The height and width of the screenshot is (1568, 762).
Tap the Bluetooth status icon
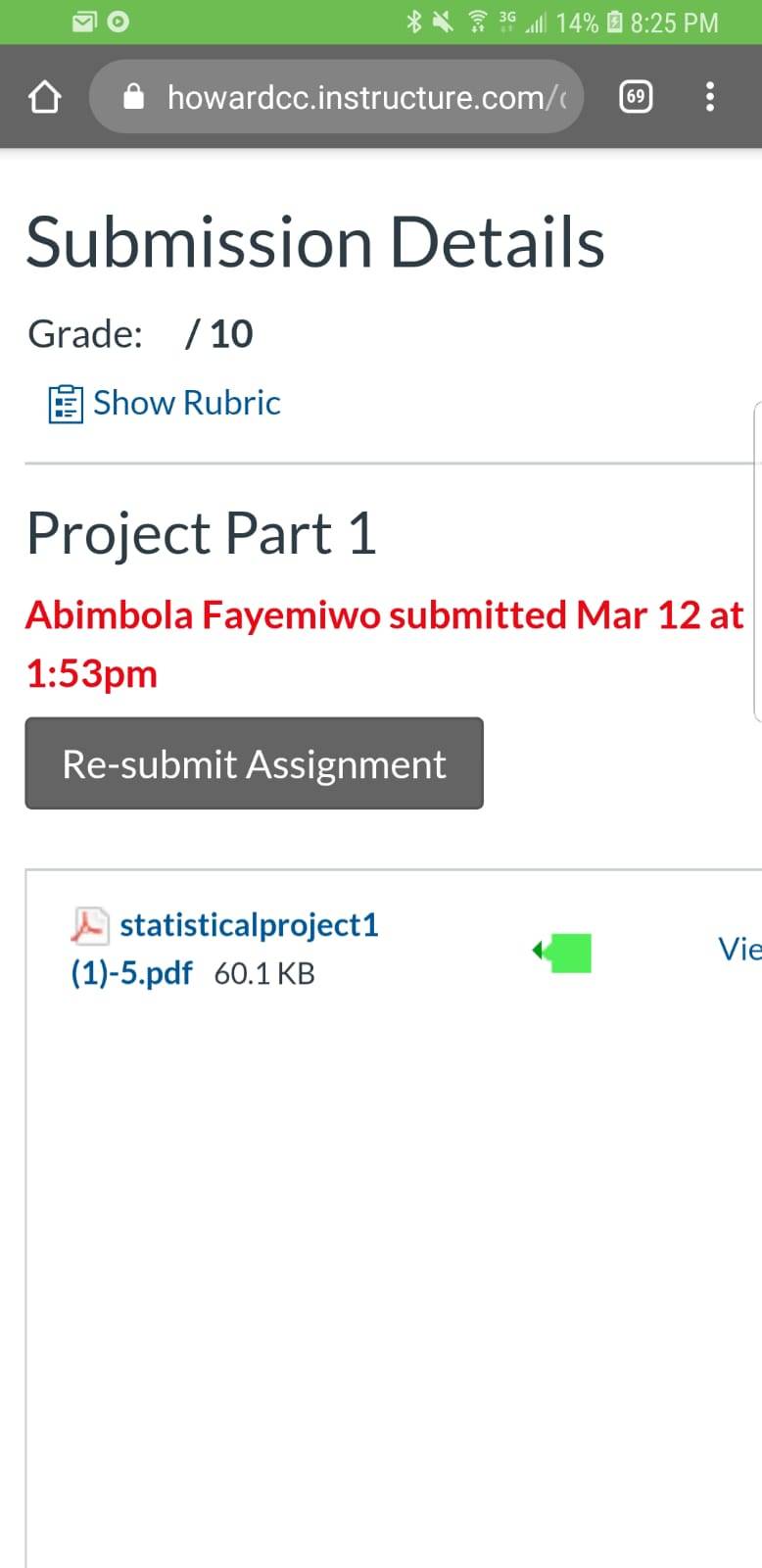[x=414, y=22]
